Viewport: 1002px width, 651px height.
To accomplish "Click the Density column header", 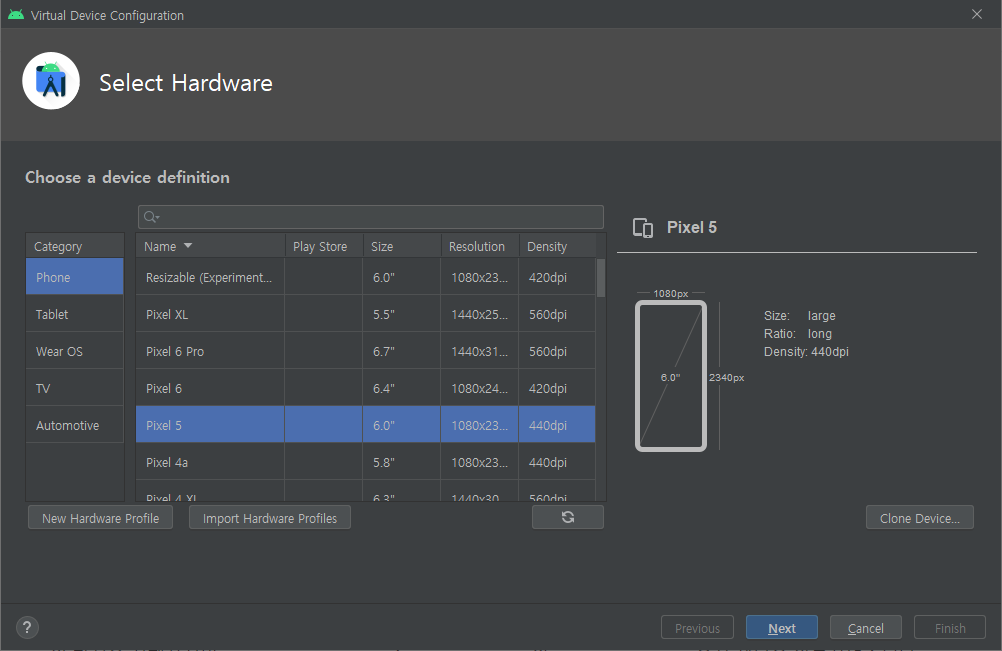I will [557, 246].
